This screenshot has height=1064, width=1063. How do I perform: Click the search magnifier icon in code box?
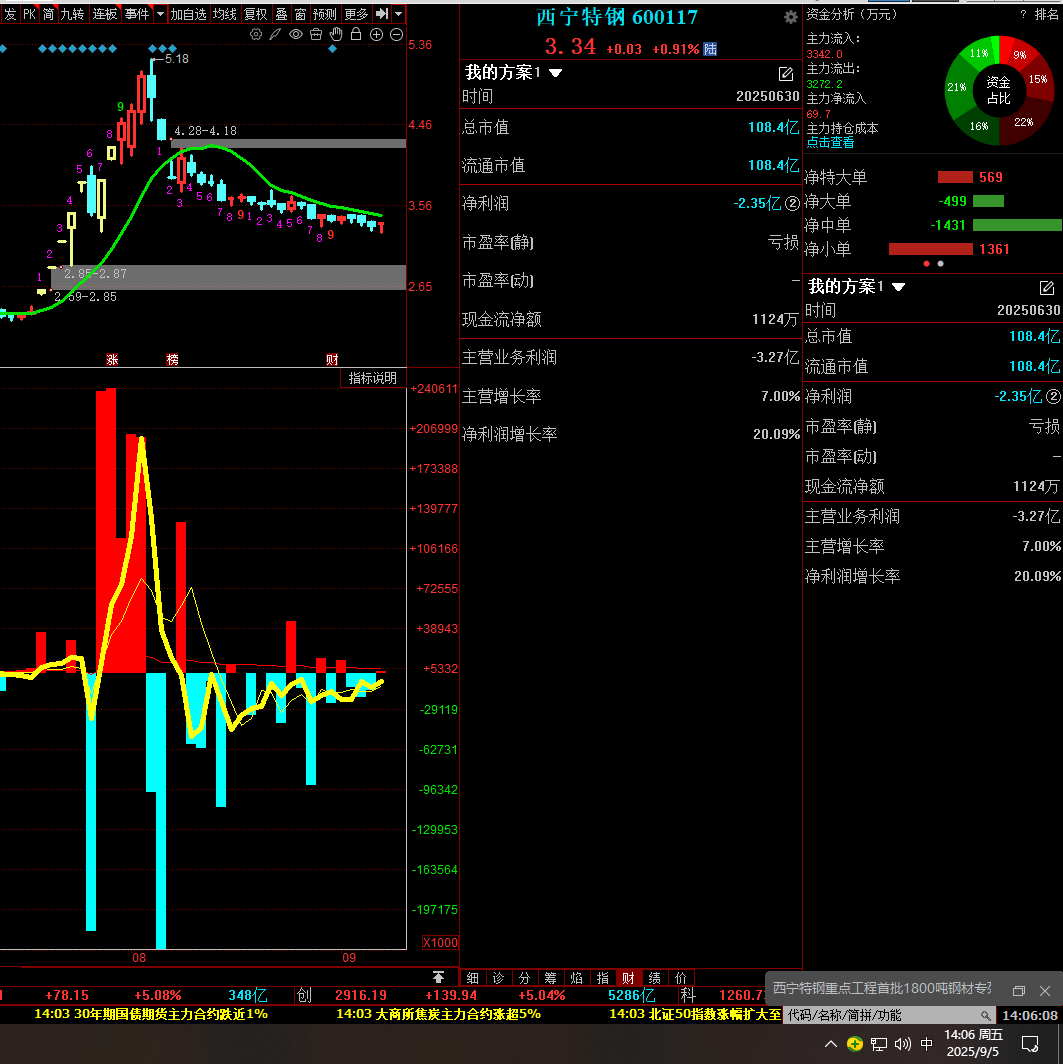[985, 1015]
